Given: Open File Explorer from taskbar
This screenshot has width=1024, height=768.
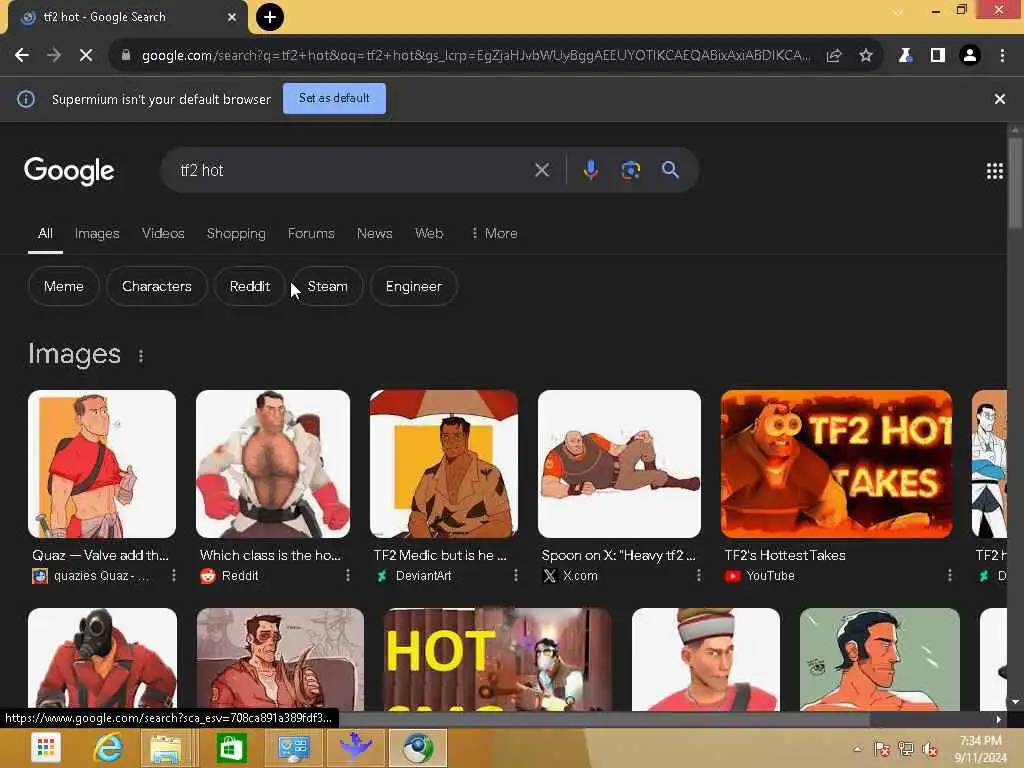Looking at the screenshot, I should [x=167, y=748].
